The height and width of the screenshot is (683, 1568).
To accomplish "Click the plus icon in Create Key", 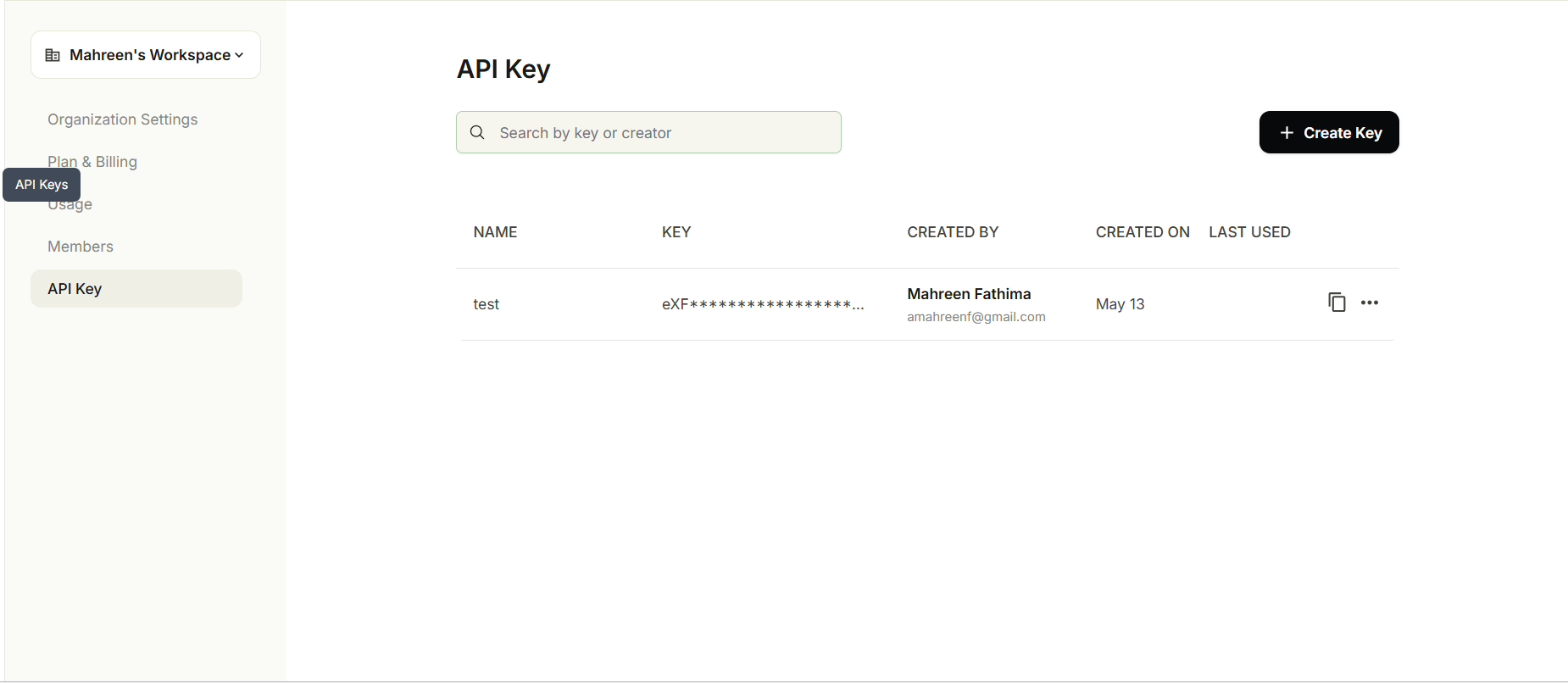I will (1287, 132).
